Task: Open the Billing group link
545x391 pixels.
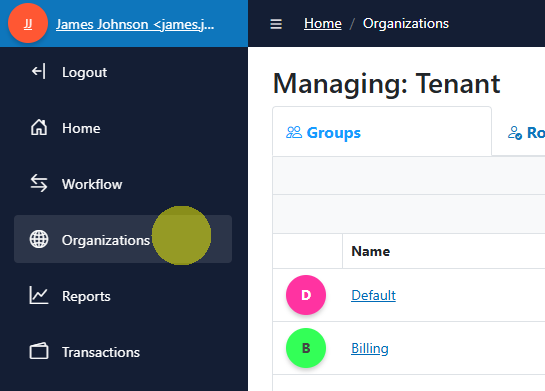Action: pyautogui.click(x=370, y=348)
